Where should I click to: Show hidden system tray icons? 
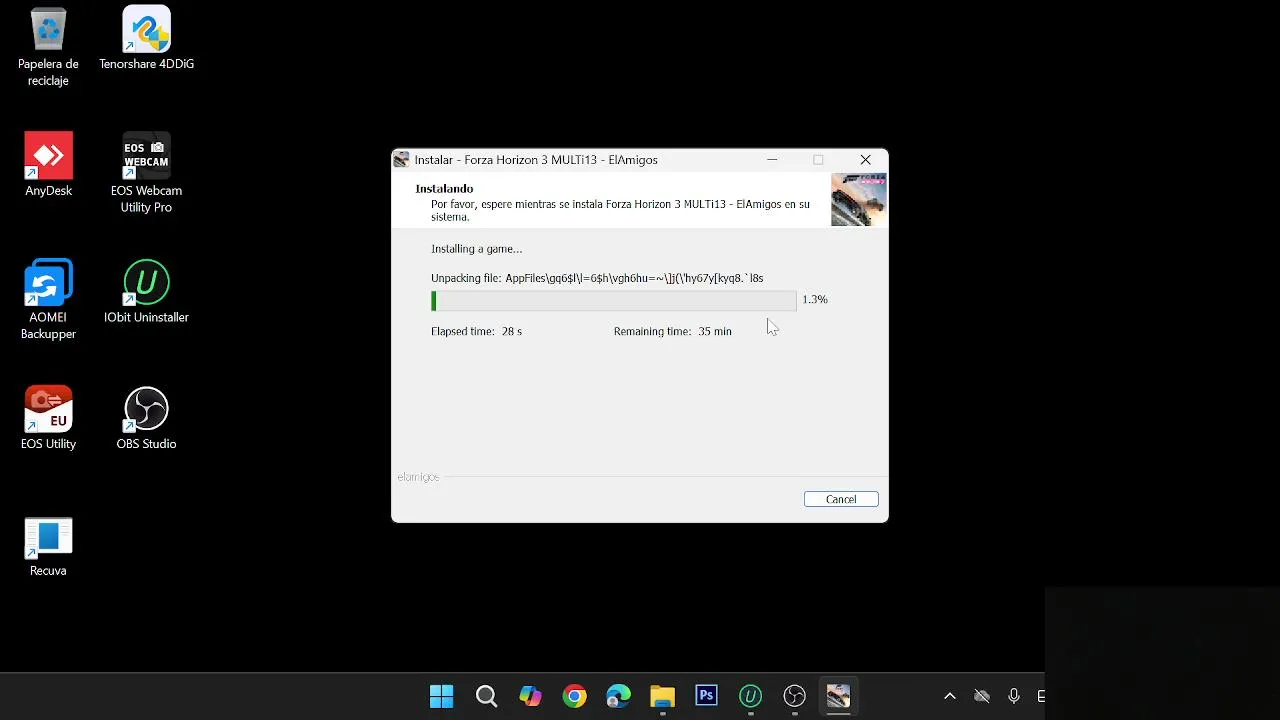pos(950,696)
